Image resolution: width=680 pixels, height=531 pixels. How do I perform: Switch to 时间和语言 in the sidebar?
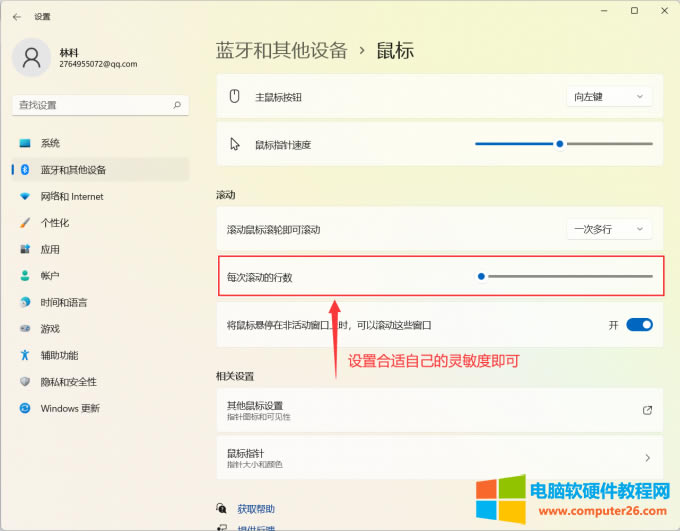(63, 302)
